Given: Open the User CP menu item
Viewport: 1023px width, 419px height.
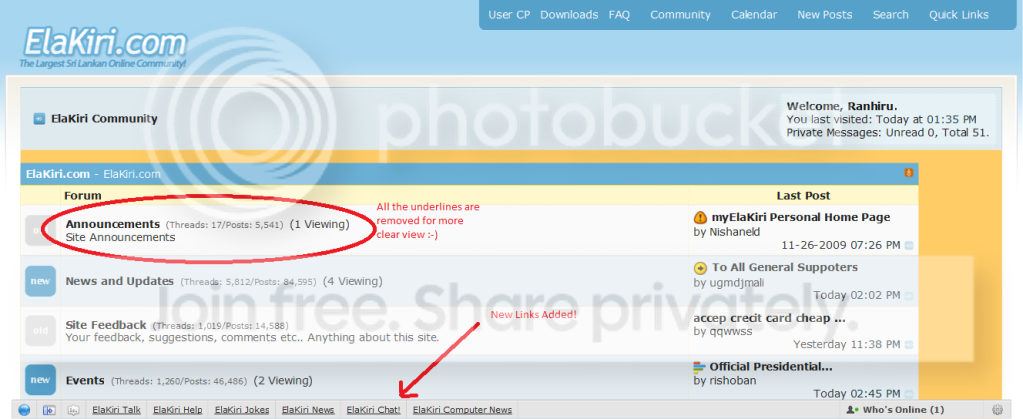Looking at the screenshot, I should click(x=509, y=14).
